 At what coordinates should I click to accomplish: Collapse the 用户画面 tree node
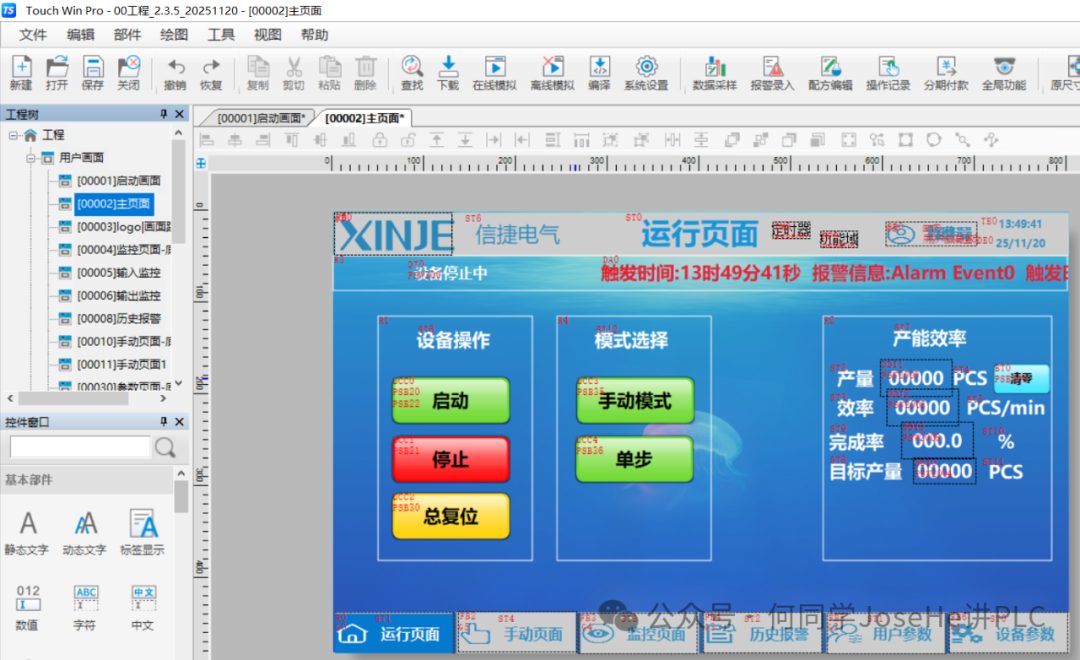(30, 158)
